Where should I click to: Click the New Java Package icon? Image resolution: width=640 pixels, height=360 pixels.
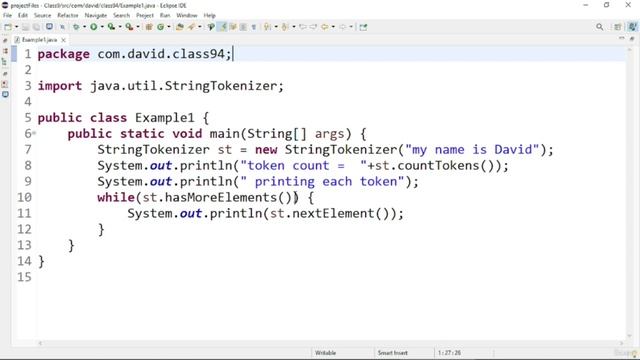tap(149, 27)
